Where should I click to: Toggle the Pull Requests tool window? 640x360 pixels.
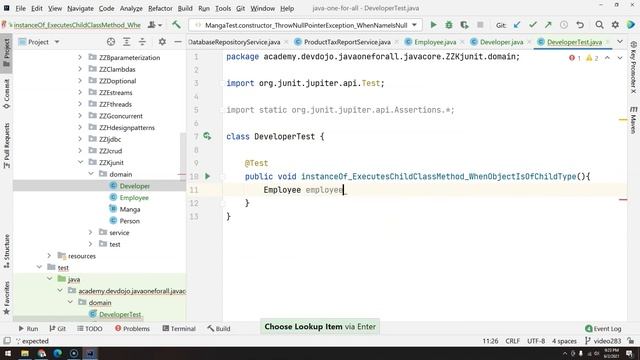[x=7, y=146]
